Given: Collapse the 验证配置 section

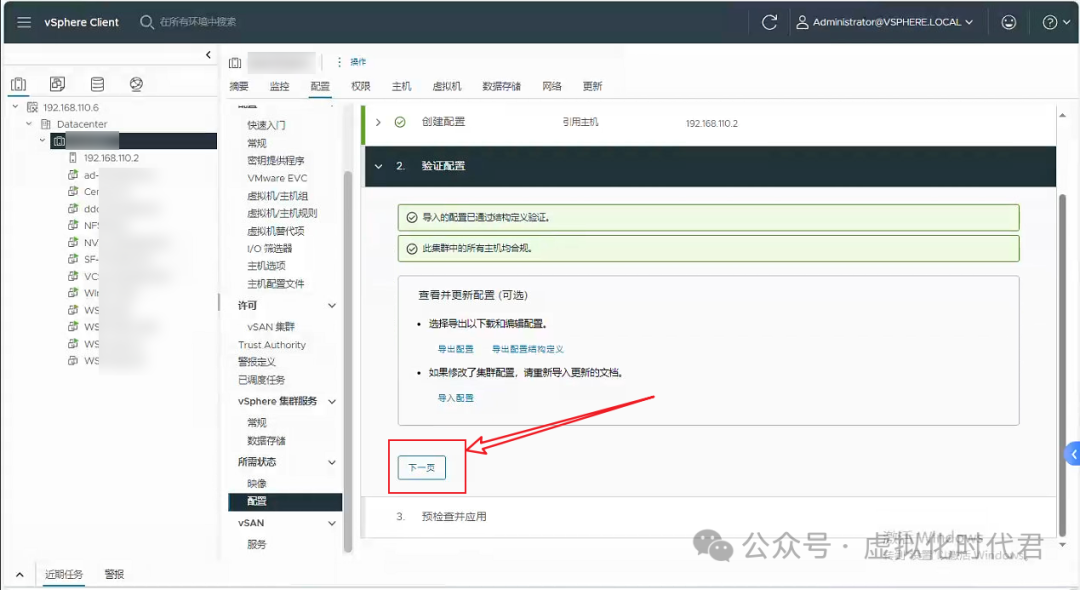Looking at the screenshot, I should (x=378, y=166).
